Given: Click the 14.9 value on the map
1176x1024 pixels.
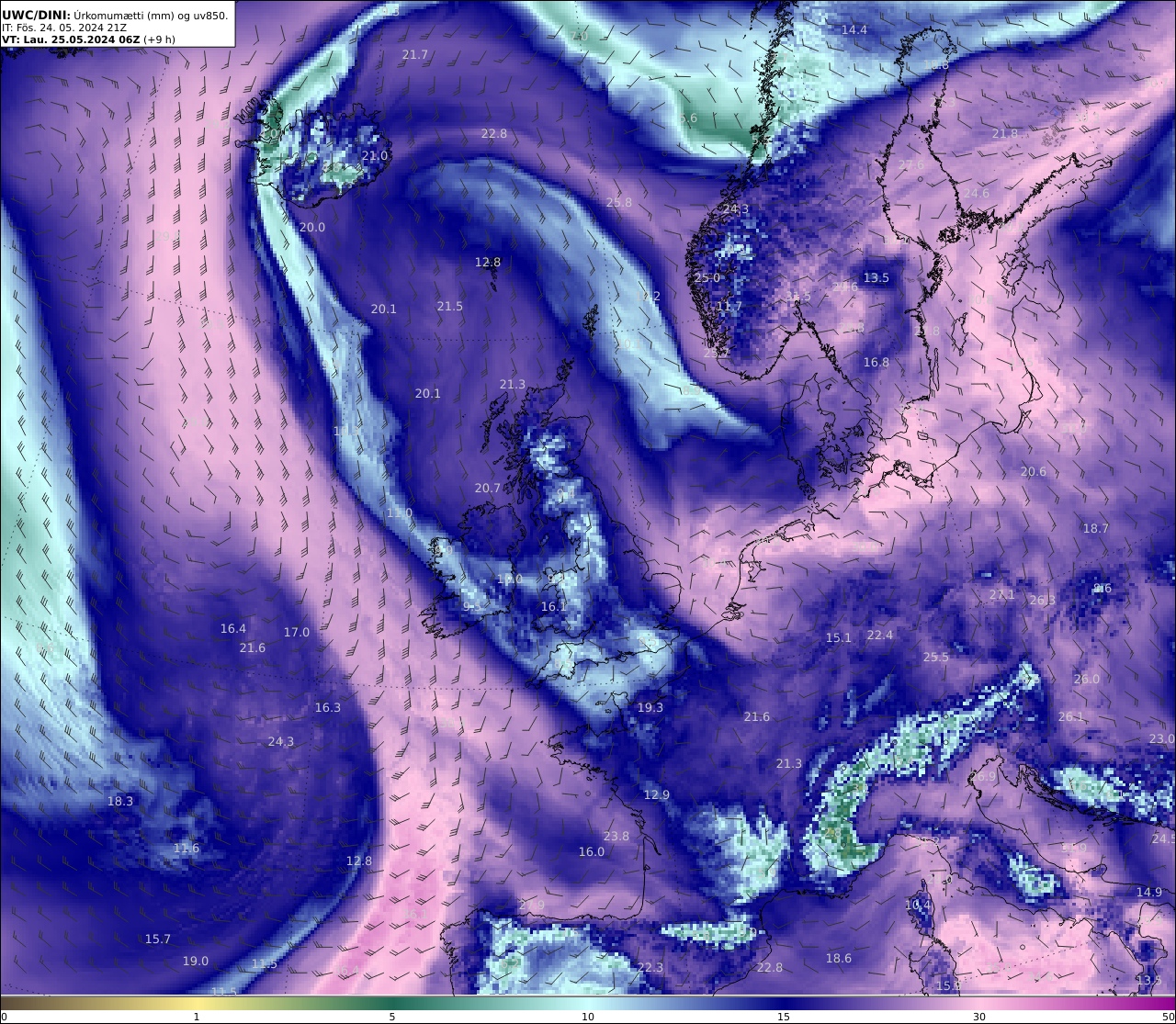Looking at the screenshot, I should click(1149, 892).
